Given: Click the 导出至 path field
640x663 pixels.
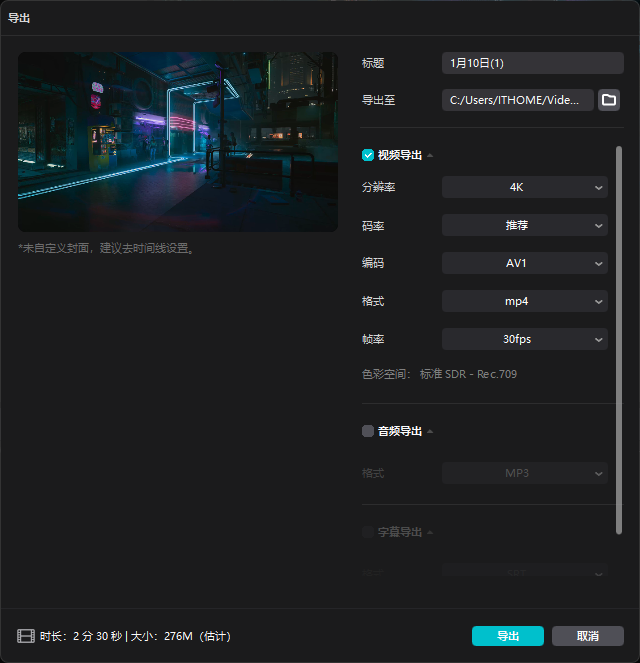Looking at the screenshot, I should pos(517,100).
